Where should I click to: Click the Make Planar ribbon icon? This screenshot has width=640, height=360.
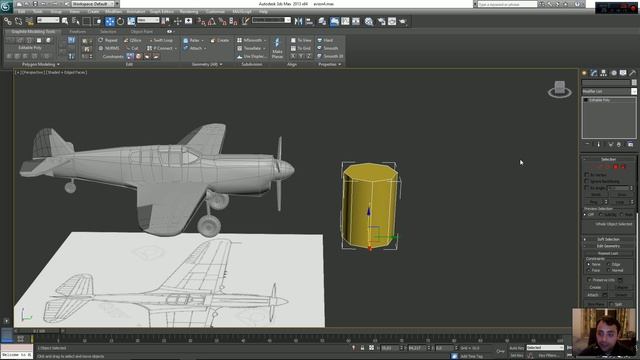[x=277, y=48]
